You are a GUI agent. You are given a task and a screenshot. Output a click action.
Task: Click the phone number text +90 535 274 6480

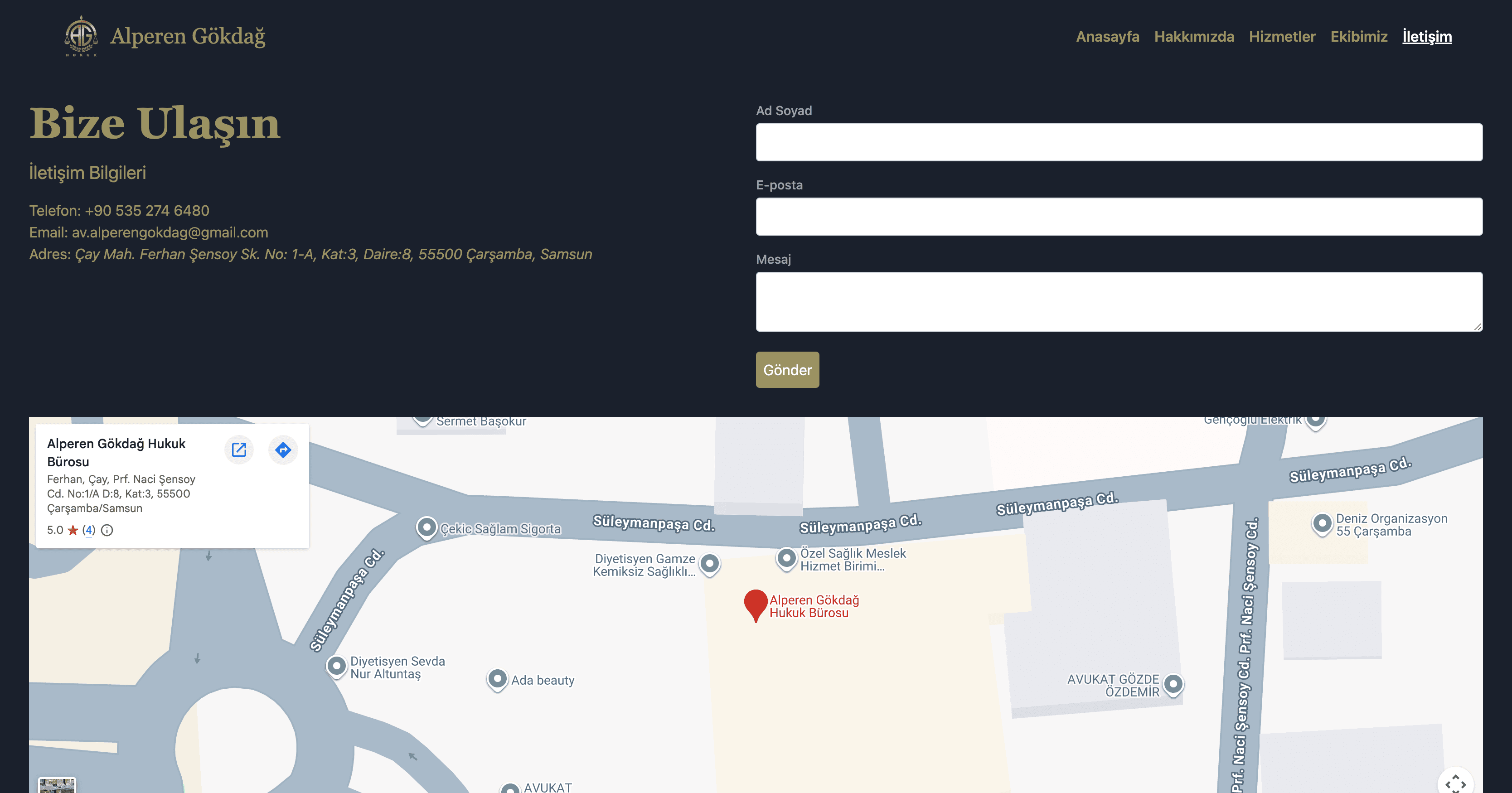(x=147, y=211)
